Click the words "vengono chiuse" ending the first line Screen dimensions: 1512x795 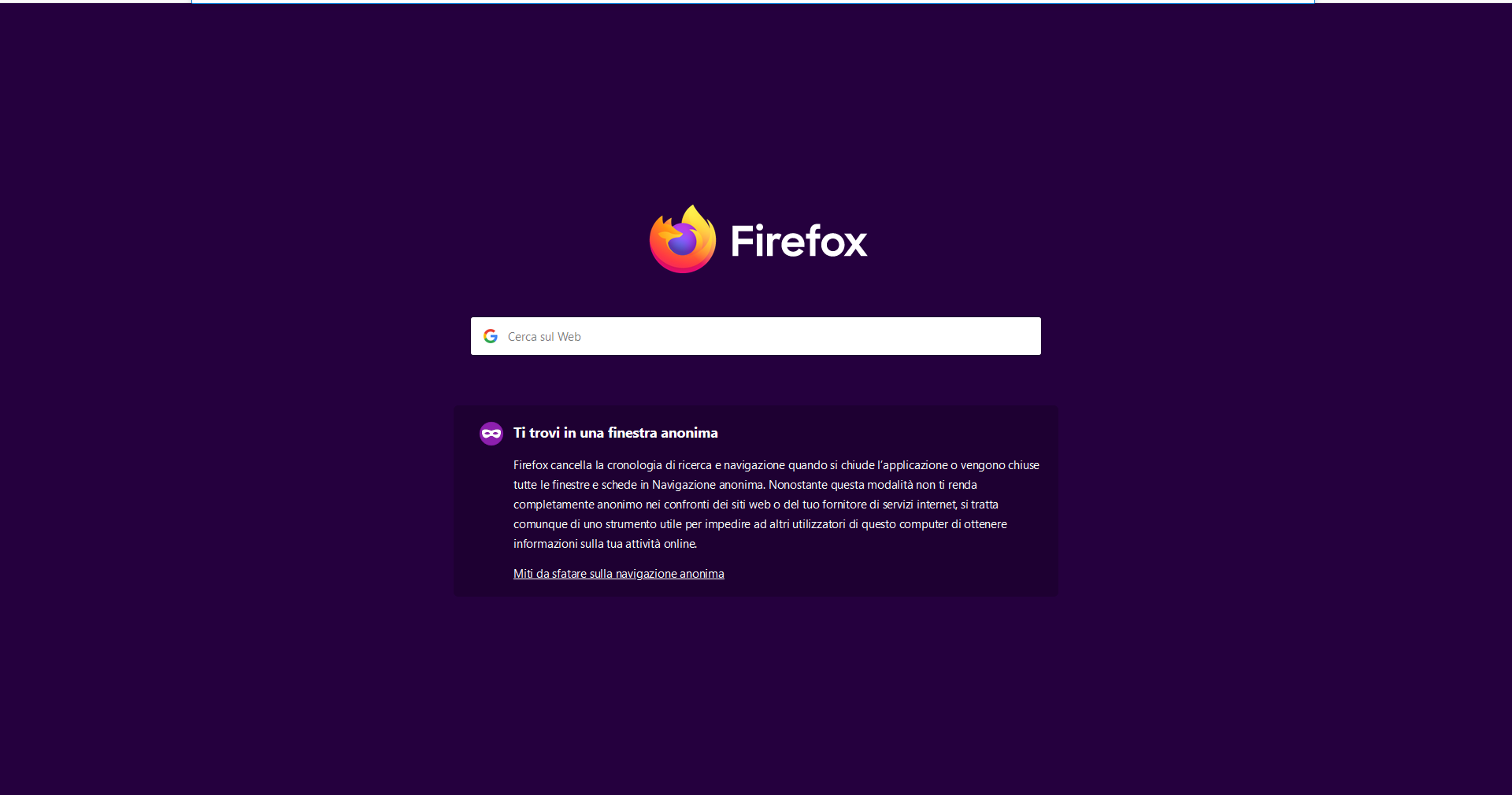click(1000, 465)
